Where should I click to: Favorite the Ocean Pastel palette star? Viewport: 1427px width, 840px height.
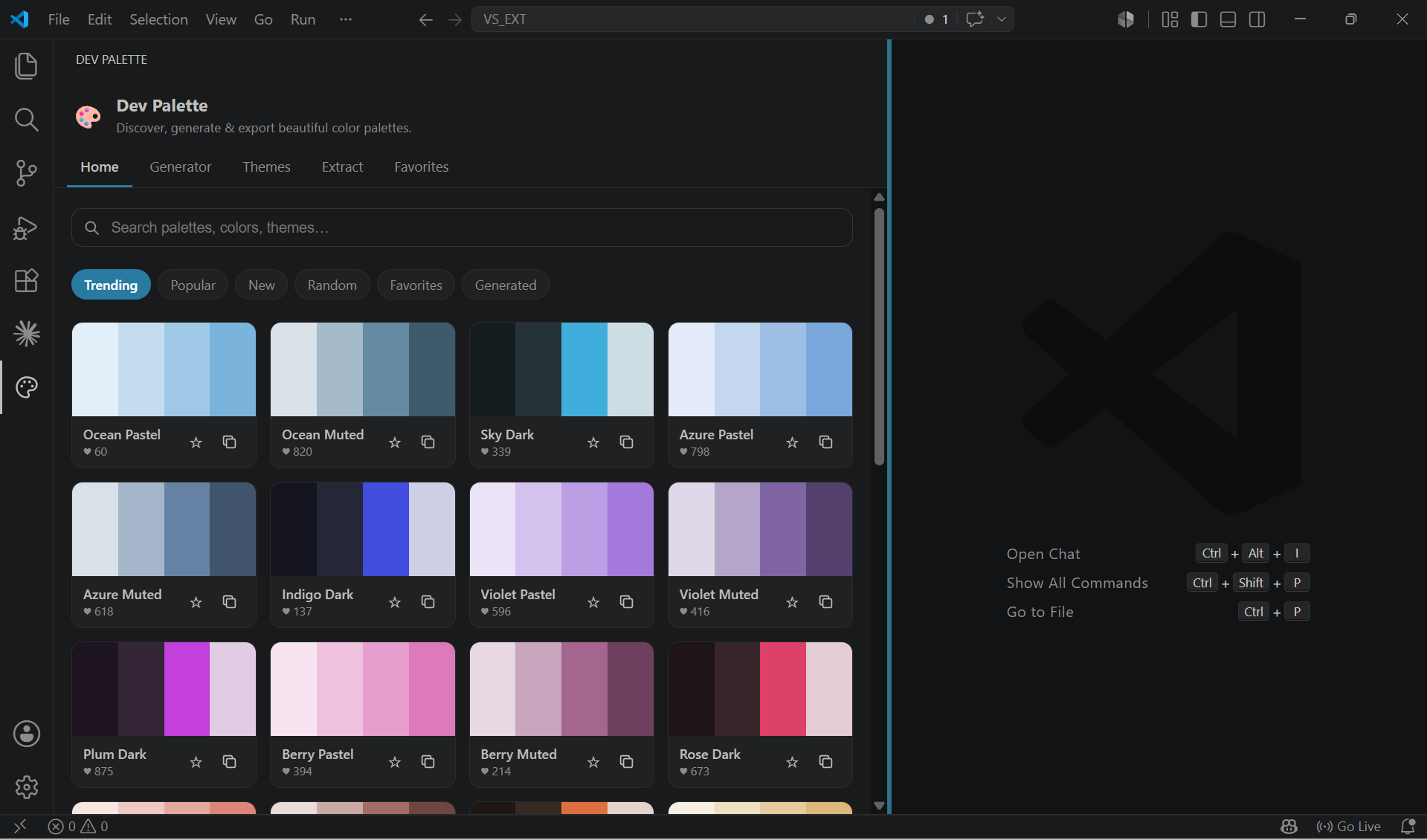pos(196,442)
